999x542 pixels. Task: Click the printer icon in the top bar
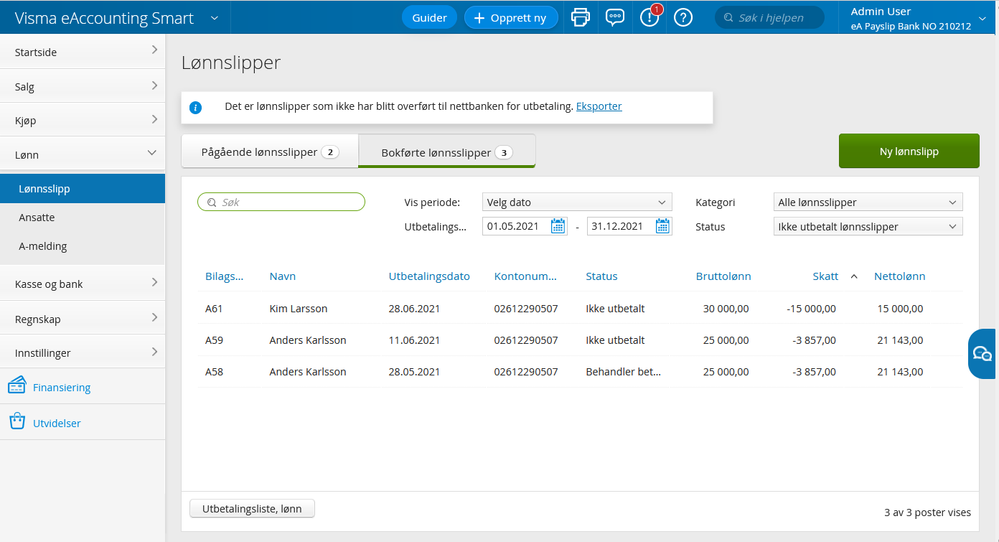(580, 17)
